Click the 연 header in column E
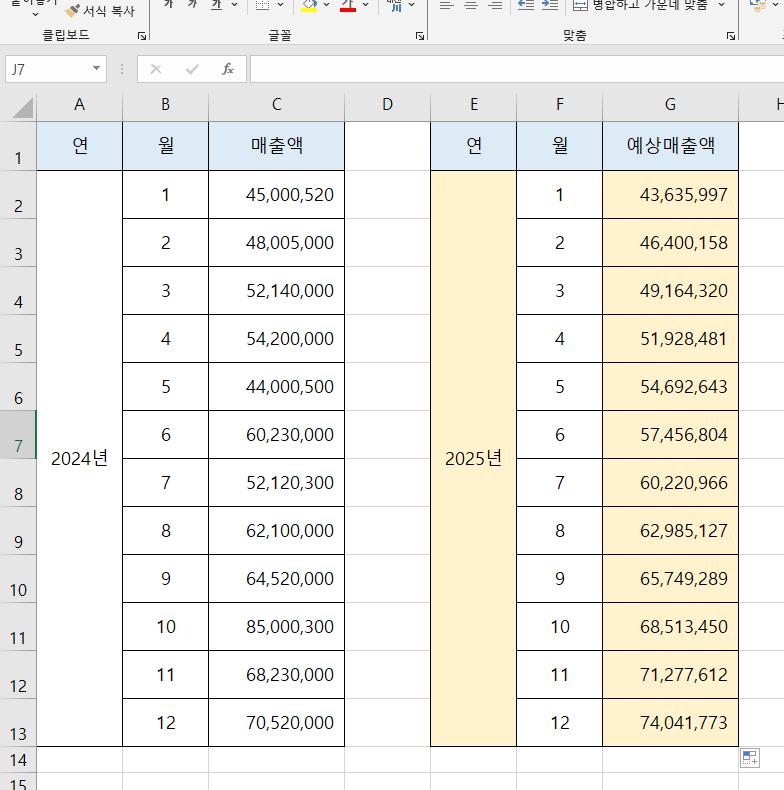 point(474,146)
